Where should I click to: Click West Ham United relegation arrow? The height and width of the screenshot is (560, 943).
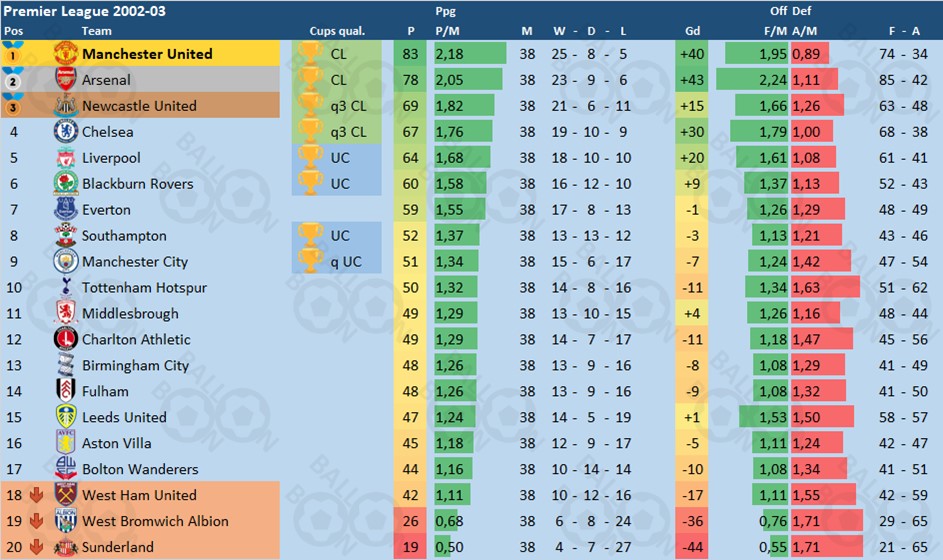(36, 495)
